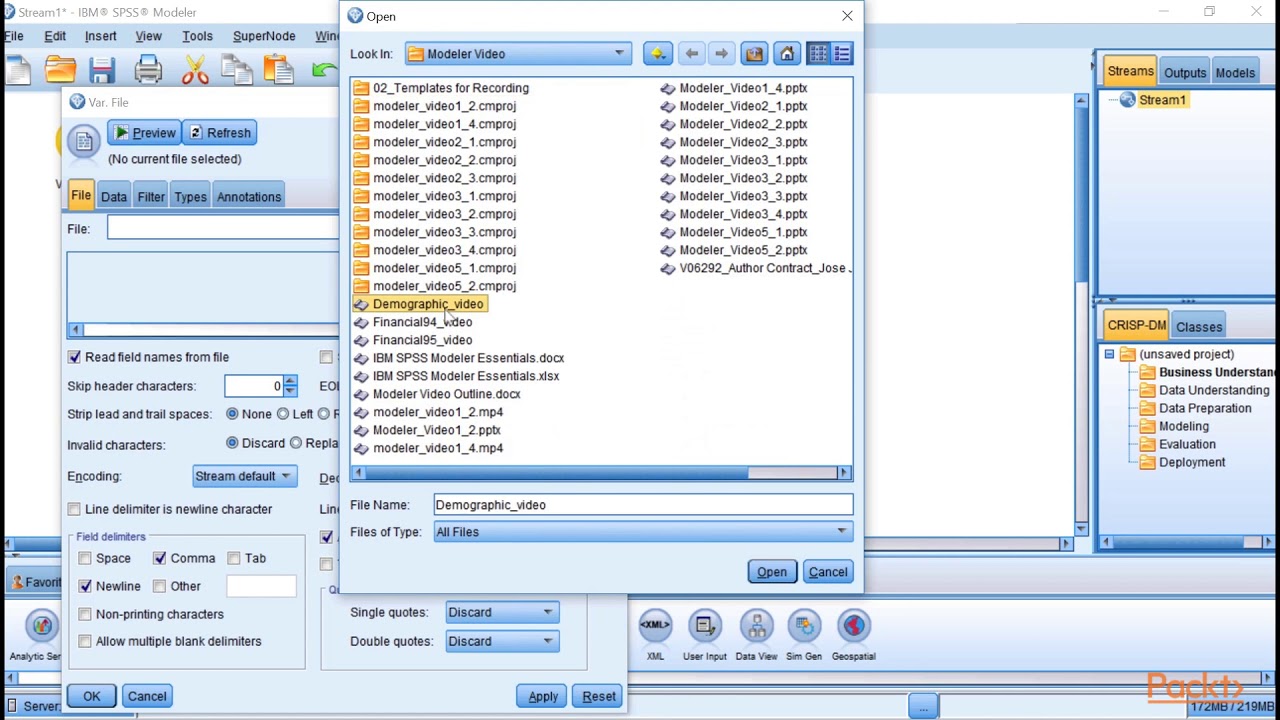Uncheck Newline field delimiter
The height and width of the screenshot is (720, 1280).
point(85,586)
